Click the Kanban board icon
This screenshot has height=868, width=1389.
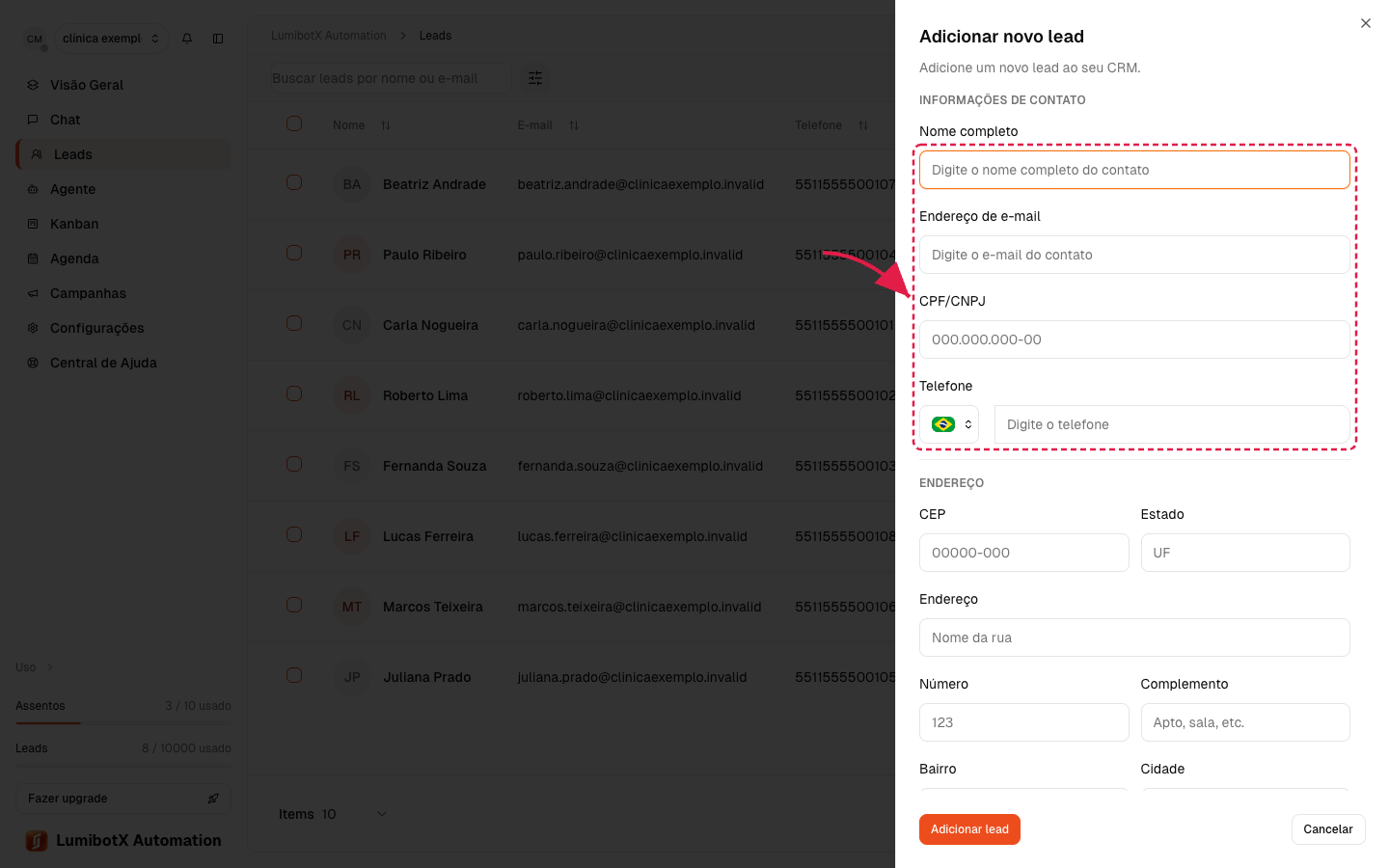pos(33,224)
